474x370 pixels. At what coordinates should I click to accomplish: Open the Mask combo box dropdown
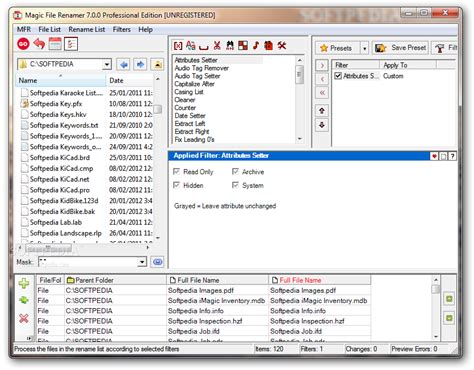coord(142,262)
